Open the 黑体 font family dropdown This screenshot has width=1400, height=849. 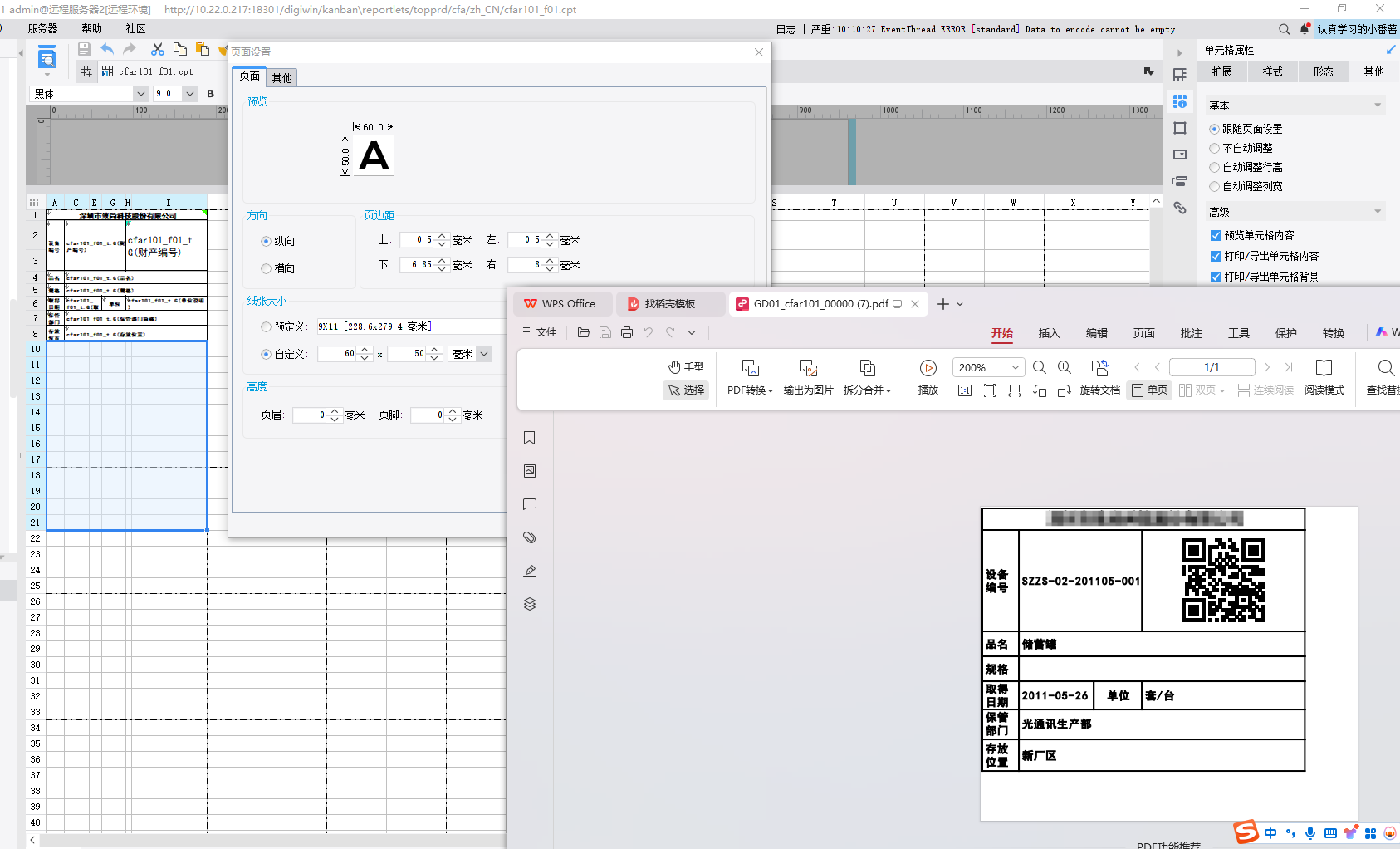coord(140,94)
